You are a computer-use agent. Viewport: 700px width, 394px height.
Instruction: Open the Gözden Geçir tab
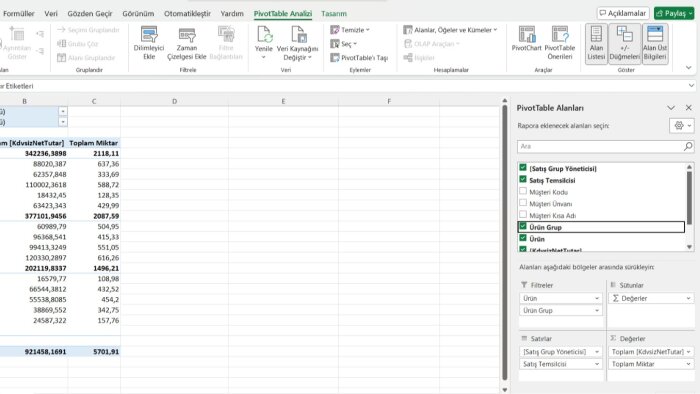[90, 13]
